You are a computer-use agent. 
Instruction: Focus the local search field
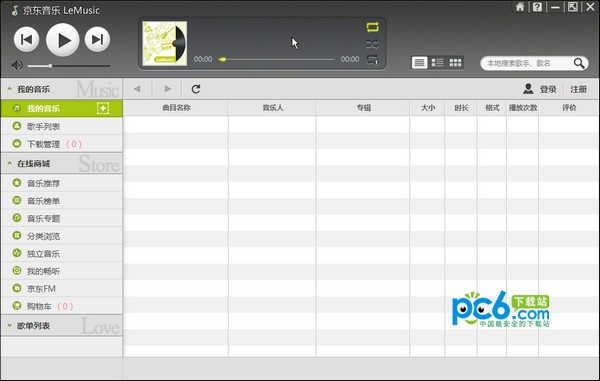(x=528, y=63)
